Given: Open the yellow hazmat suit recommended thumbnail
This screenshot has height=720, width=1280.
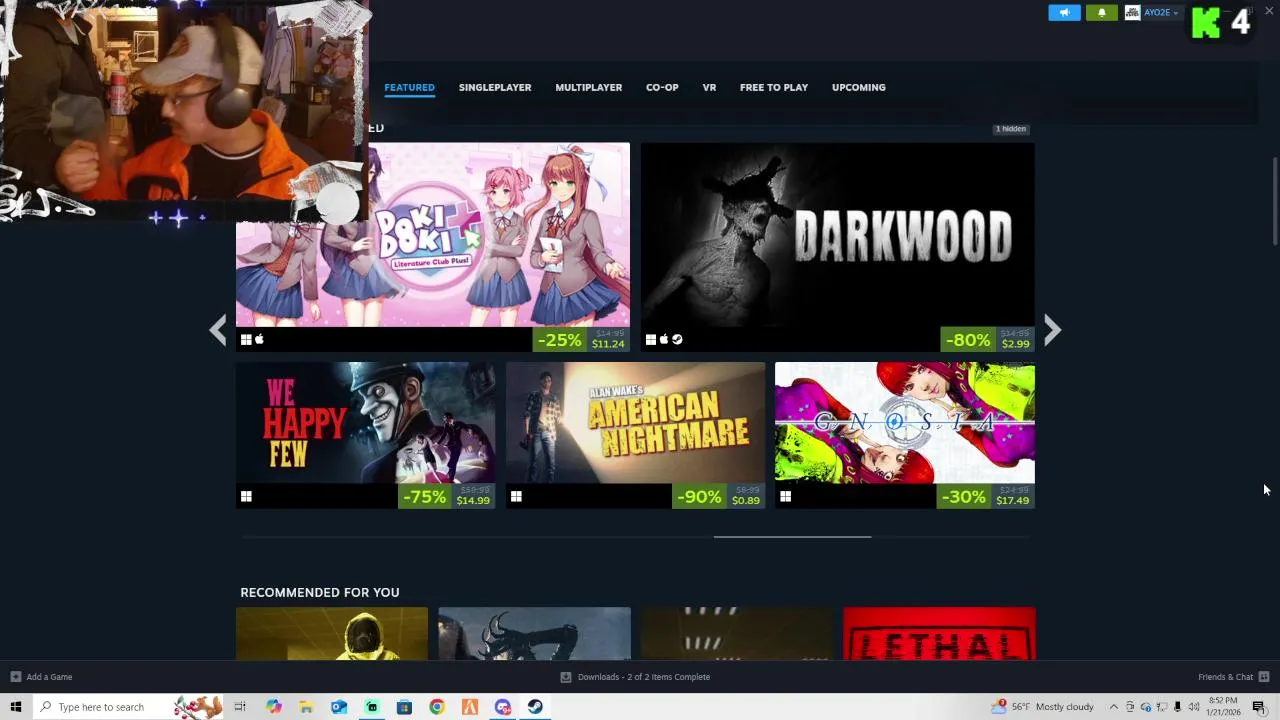Looking at the screenshot, I should click(x=332, y=633).
